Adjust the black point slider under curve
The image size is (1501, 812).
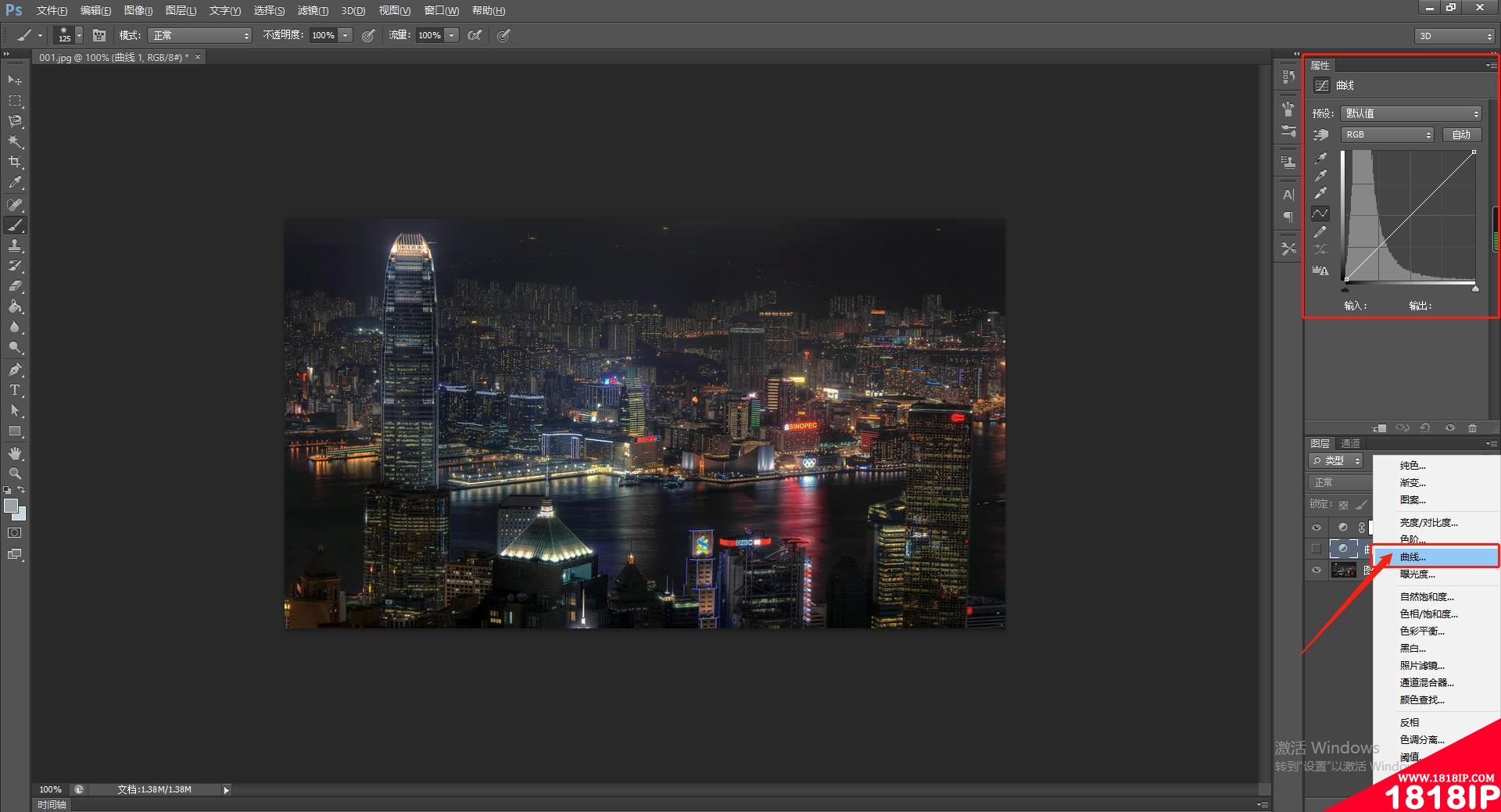(1345, 288)
